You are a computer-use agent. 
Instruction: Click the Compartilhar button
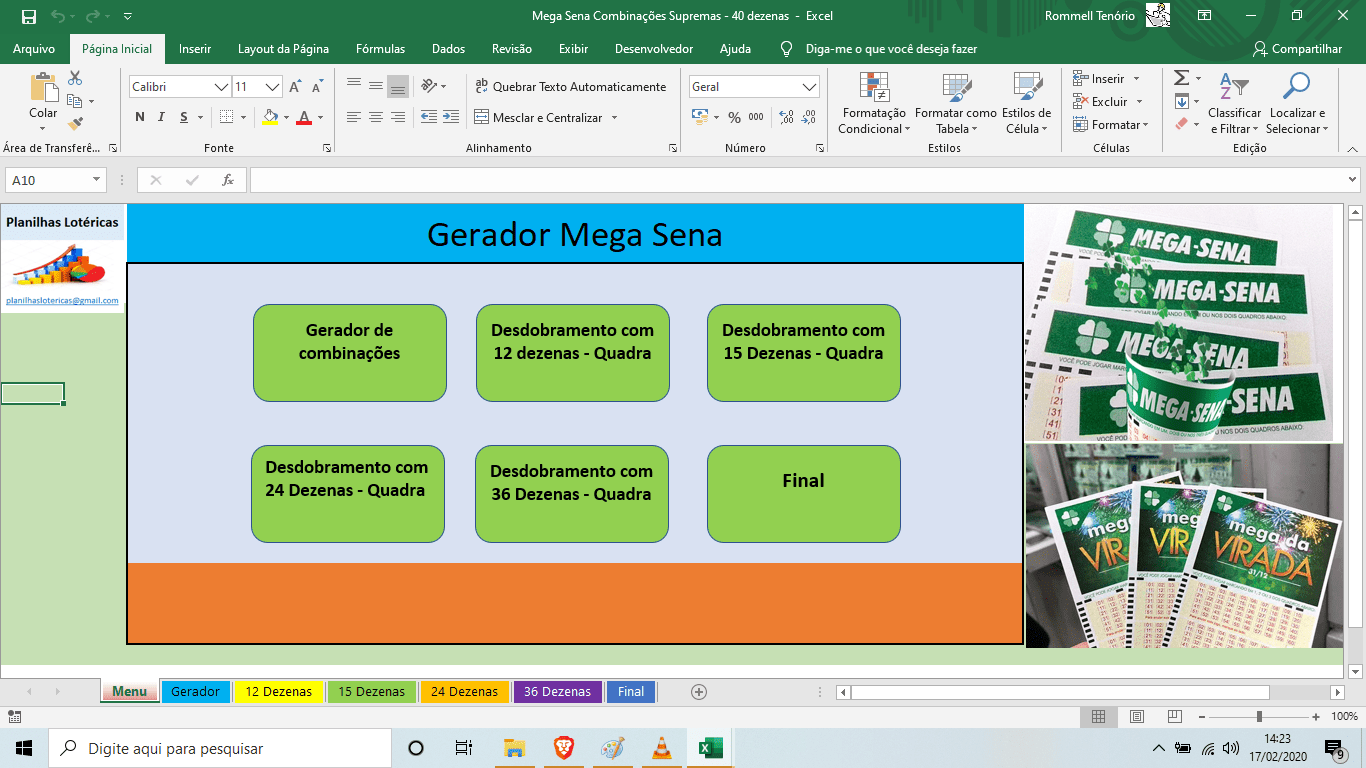click(1297, 49)
